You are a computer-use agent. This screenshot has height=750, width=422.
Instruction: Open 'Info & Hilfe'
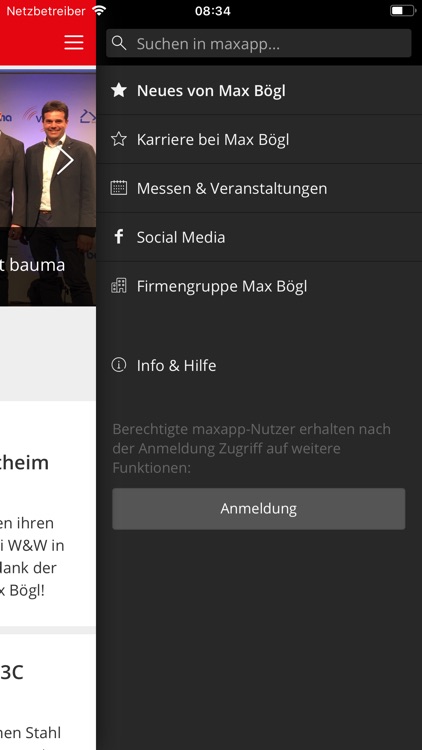pos(259,365)
